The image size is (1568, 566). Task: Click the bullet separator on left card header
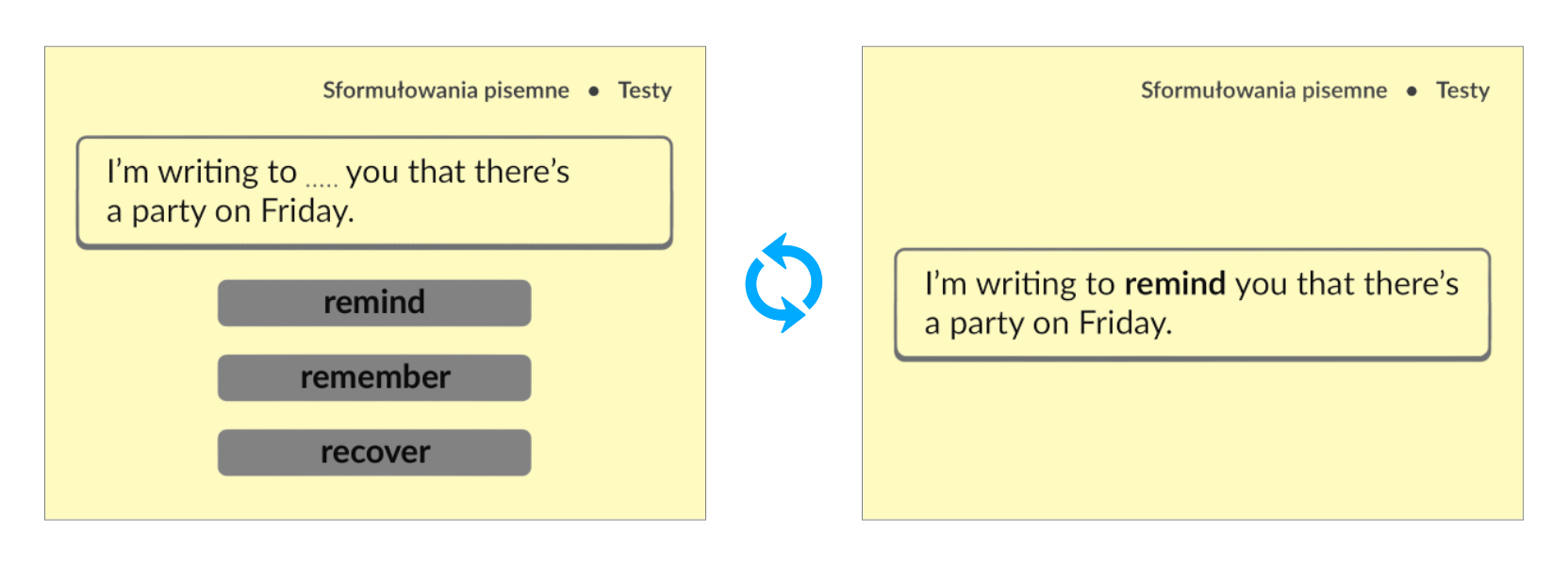tap(594, 92)
